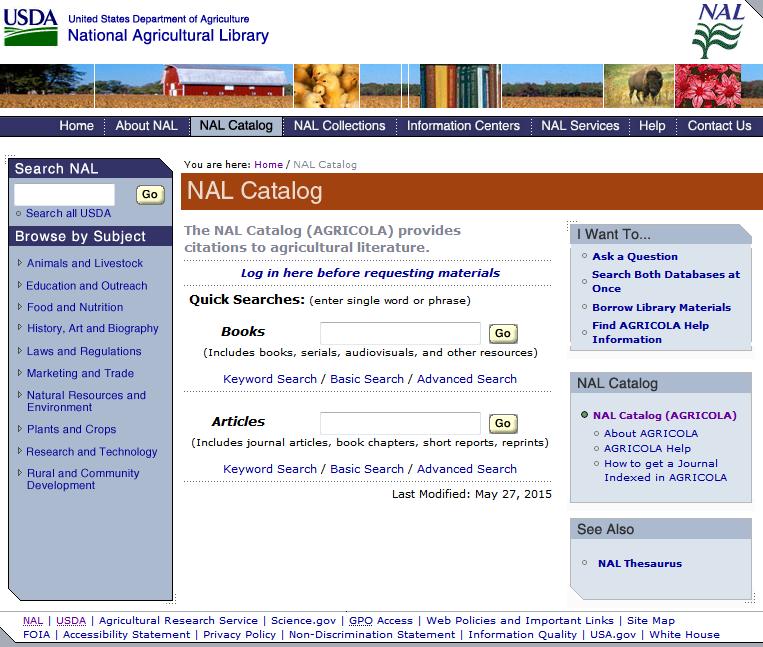Focus the Books quick search field
The height and width of the screenshot is (647, 763).
(400, 333)
